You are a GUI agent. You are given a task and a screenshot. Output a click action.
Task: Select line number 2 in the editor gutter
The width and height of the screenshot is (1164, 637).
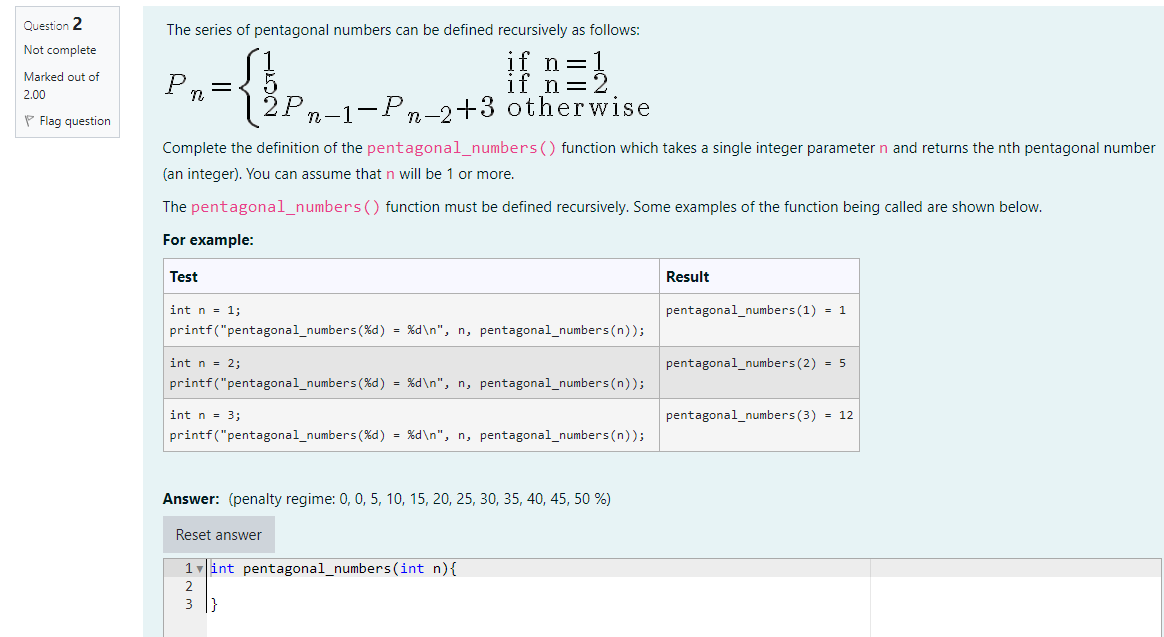(x=187, y=586)
